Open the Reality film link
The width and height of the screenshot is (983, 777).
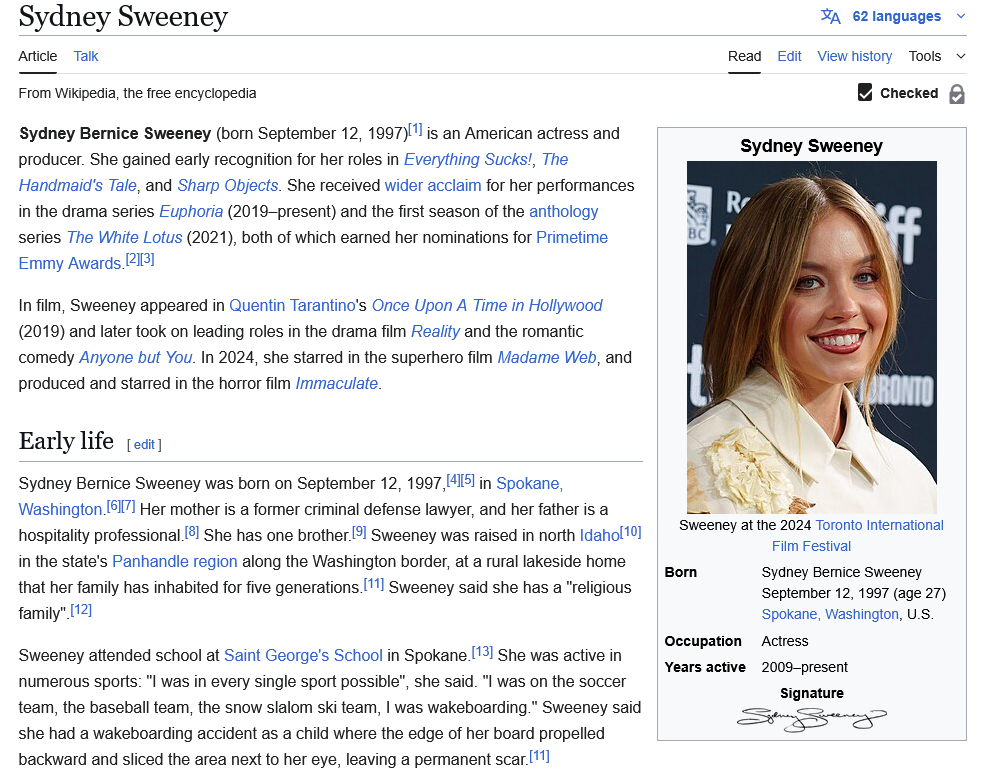click(x=435, y=331)
